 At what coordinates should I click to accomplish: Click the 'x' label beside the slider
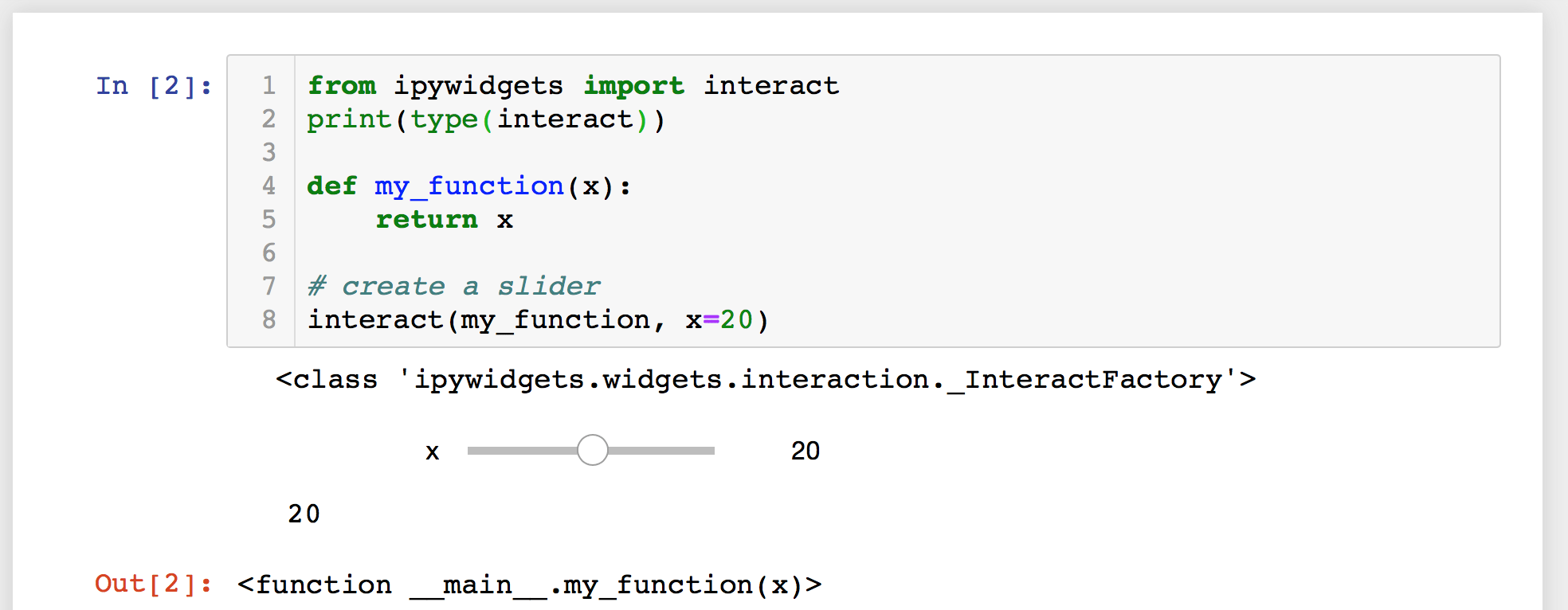pos(433,451)
